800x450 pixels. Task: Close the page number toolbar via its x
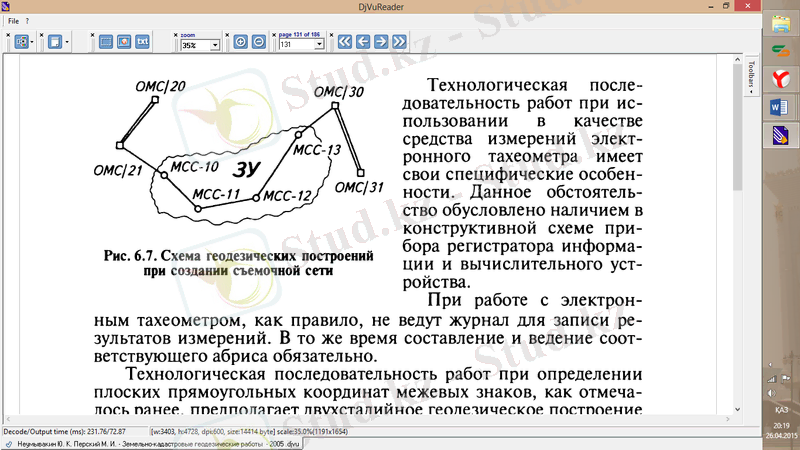274,35
